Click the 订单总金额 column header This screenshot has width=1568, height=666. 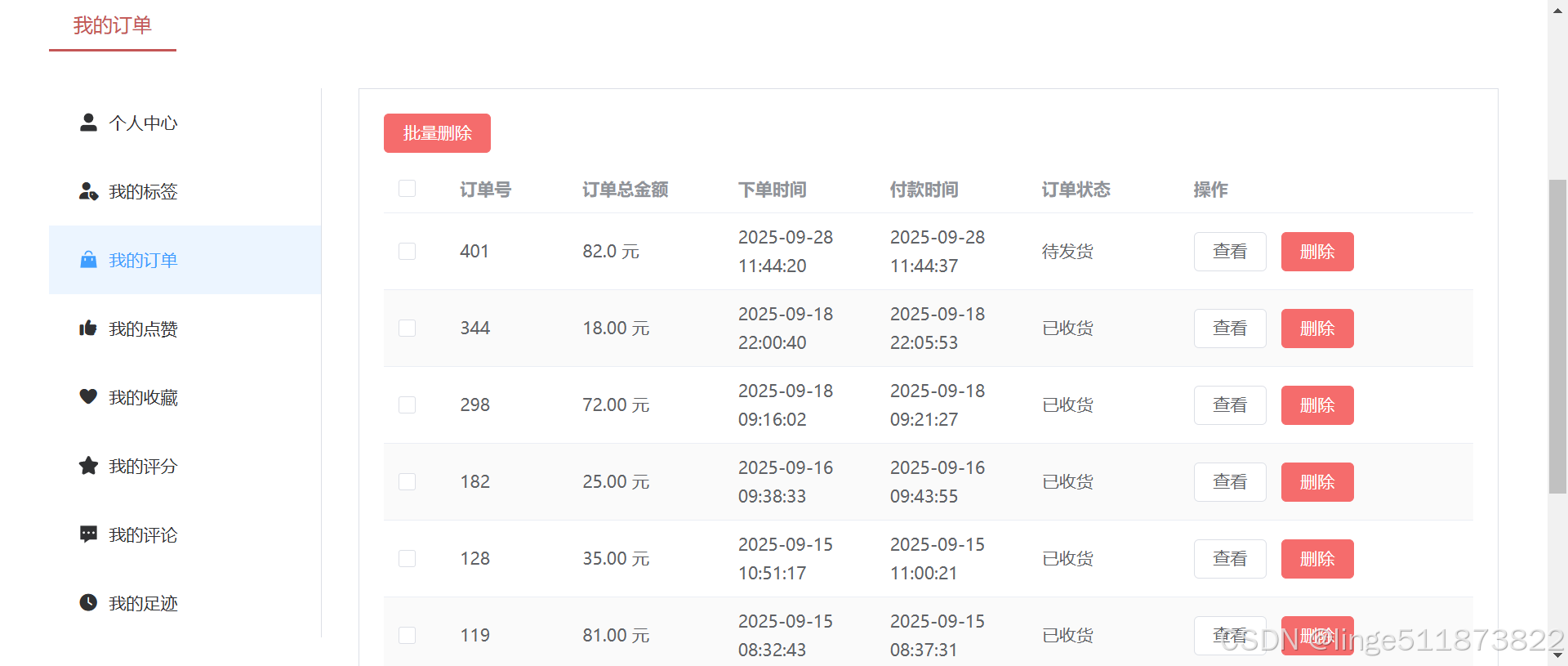tap(625, 190)
